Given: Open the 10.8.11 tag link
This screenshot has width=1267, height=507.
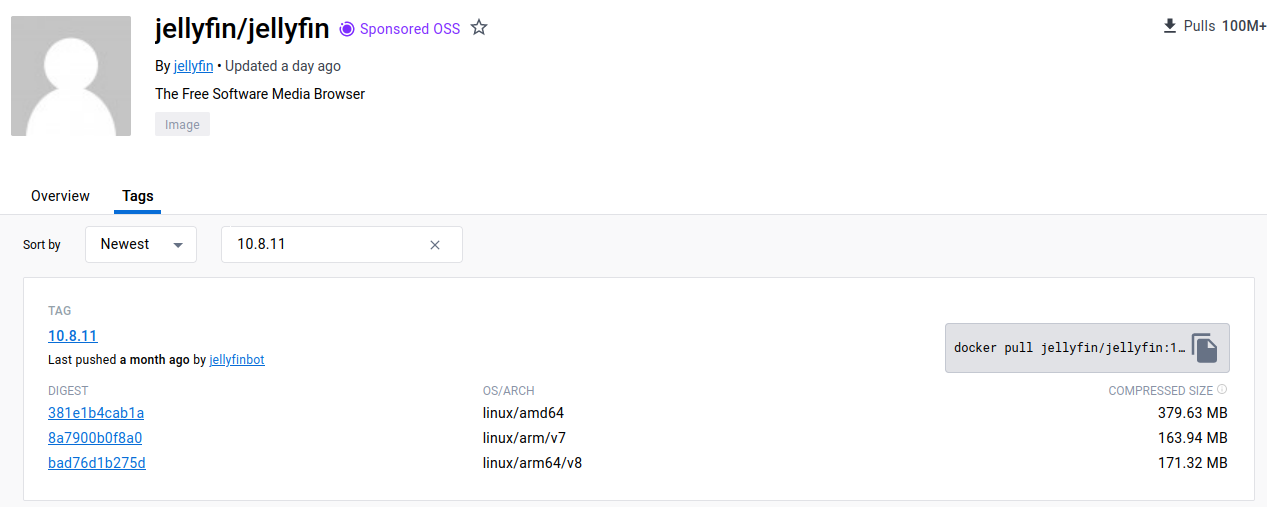Looking at the screenshot, I should (x=73, y=336).
